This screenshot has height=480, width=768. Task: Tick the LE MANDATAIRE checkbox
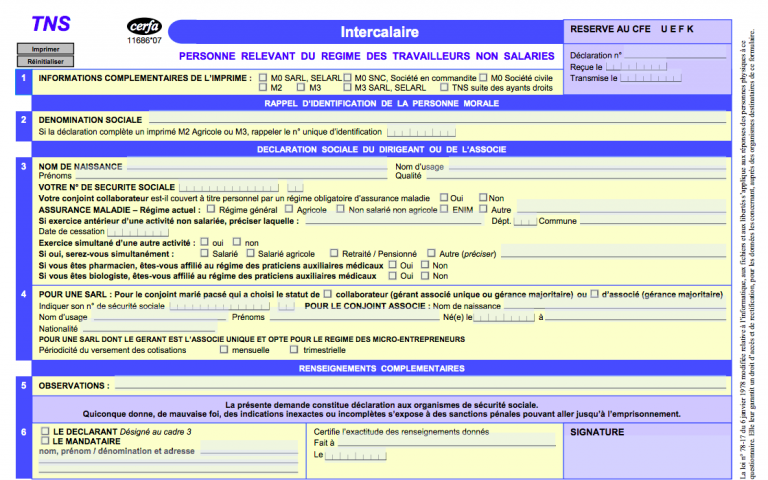tap(44, 441)
